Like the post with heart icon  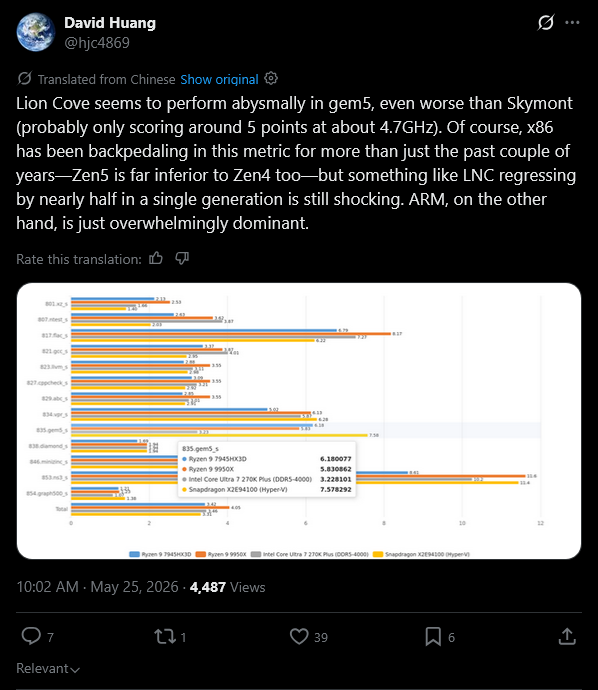coord(299,637)
